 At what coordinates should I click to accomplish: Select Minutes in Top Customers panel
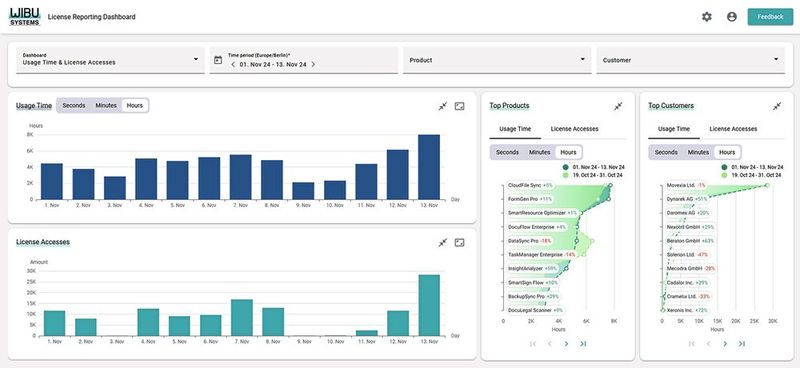698,152
